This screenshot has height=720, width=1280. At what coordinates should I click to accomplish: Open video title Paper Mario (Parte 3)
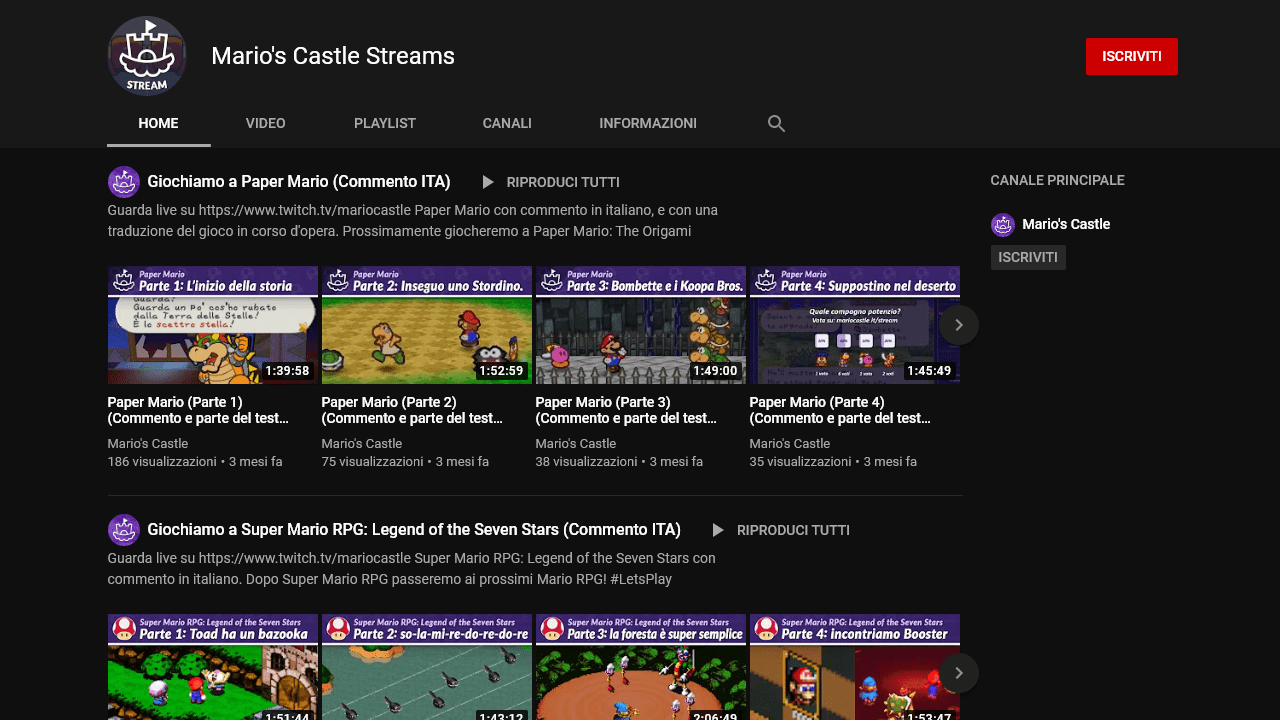[626, 410]
